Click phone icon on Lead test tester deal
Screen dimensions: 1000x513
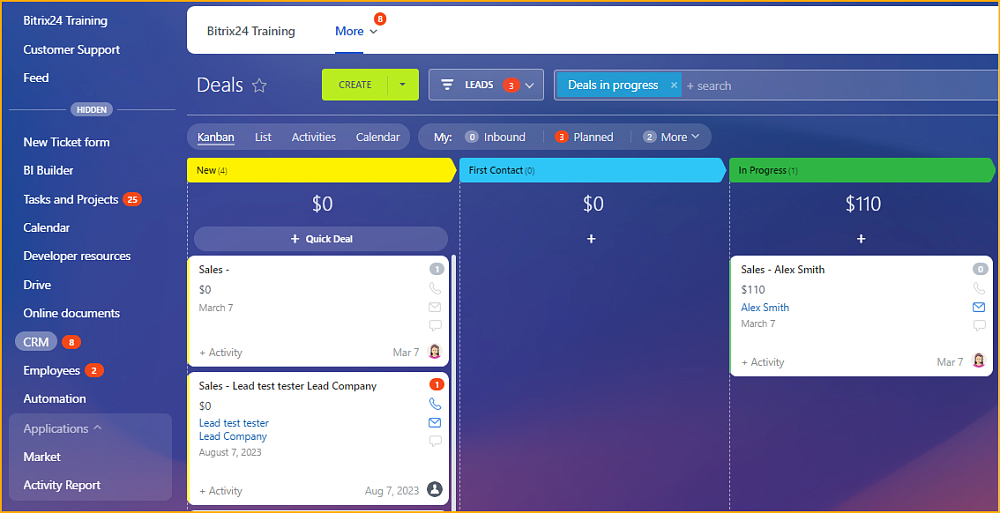click(x=435, y=404)
